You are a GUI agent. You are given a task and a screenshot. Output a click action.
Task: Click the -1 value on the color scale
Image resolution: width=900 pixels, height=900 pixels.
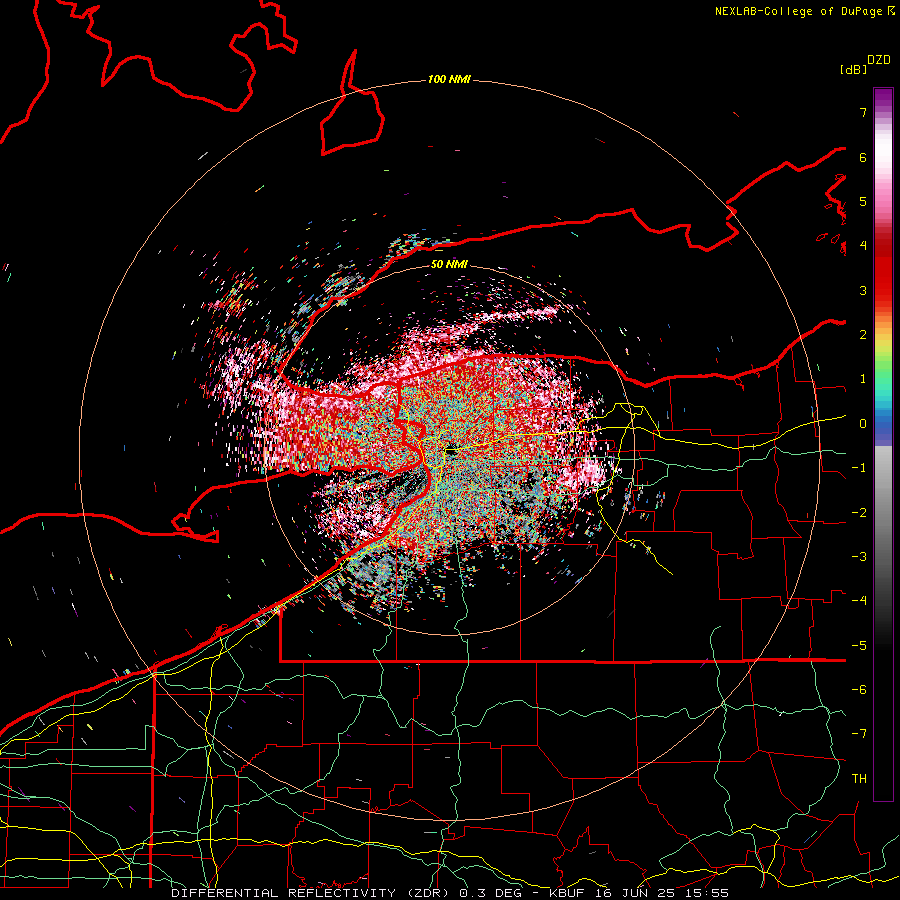click(x=859, y=468)
